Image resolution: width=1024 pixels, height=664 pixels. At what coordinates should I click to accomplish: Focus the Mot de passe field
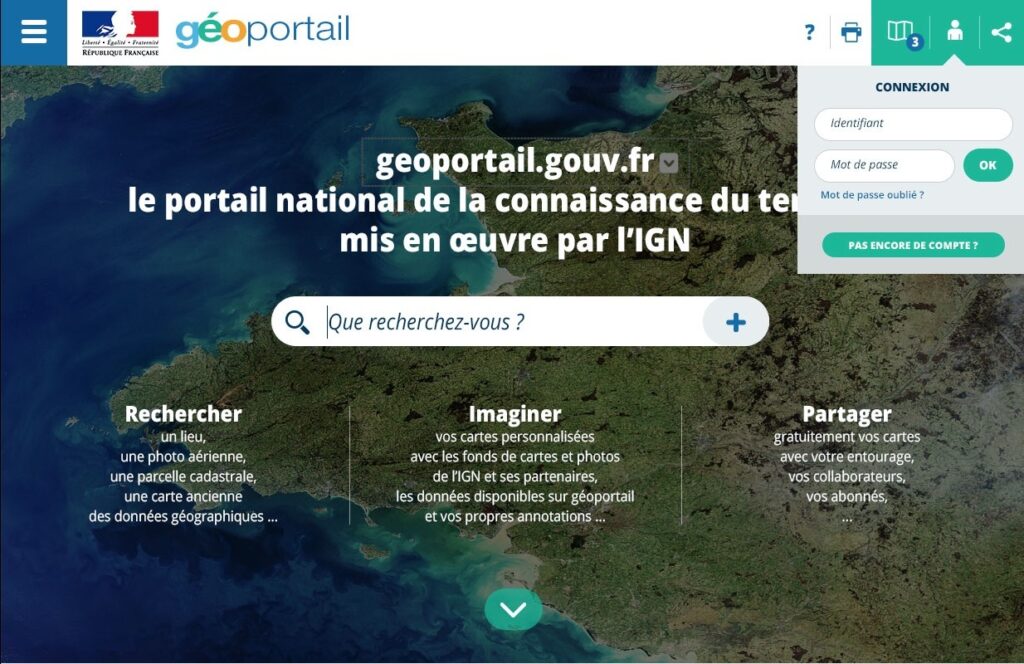(884, 165)
